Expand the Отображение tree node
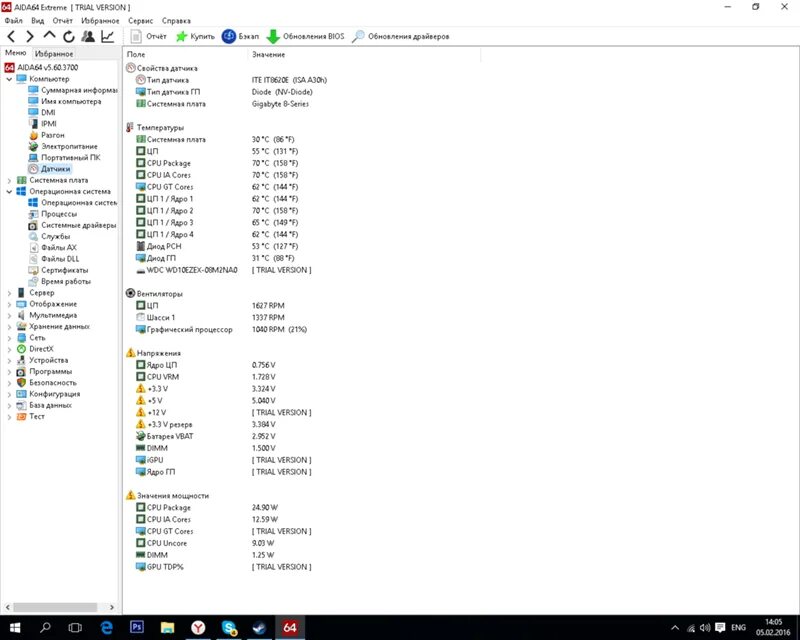 (9, 304)
